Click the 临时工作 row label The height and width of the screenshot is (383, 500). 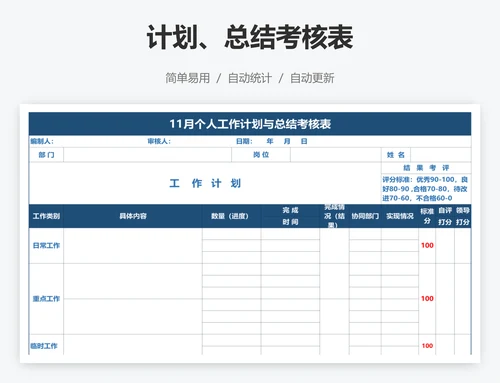pyautogui.click(x=44, y=346)
